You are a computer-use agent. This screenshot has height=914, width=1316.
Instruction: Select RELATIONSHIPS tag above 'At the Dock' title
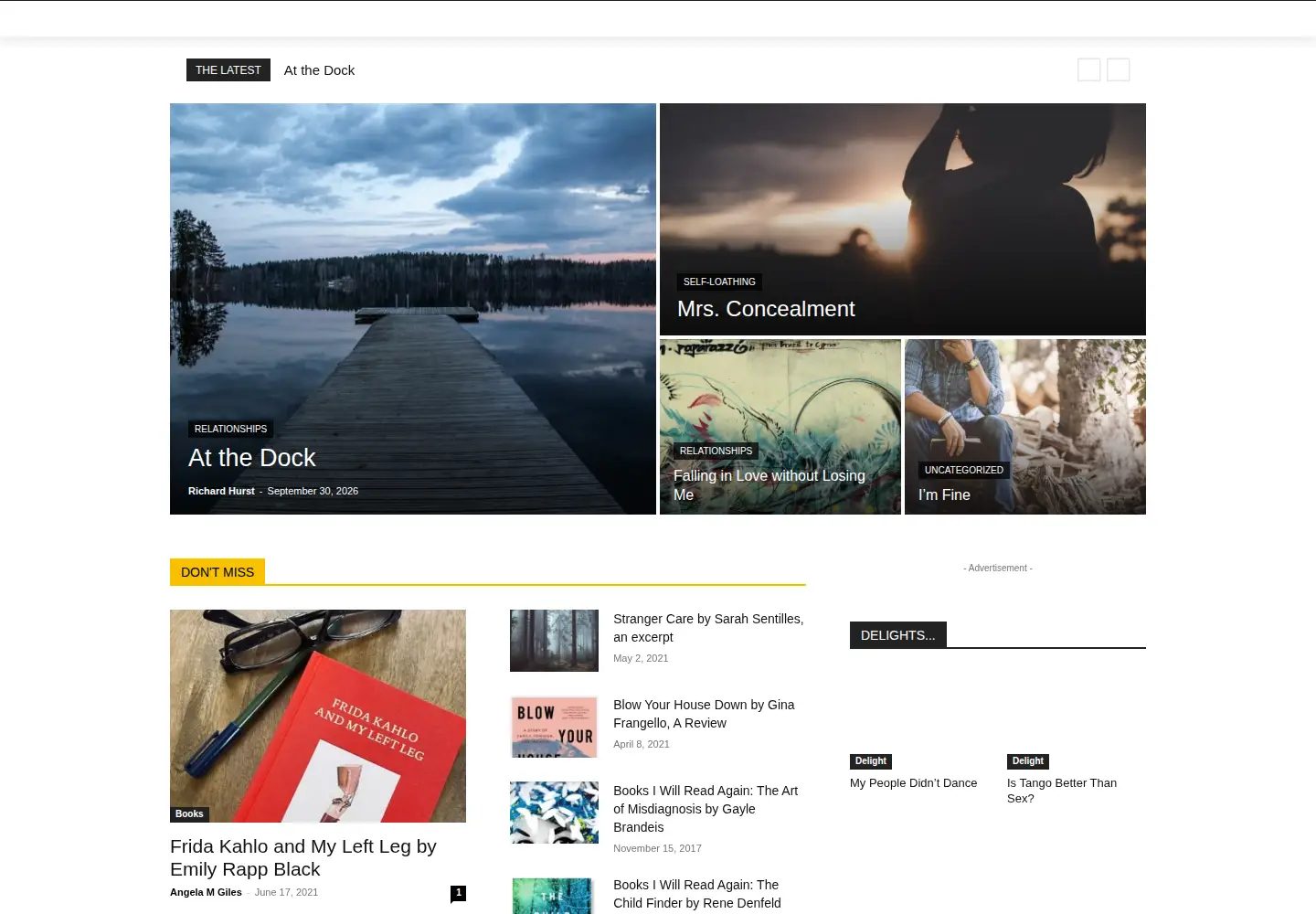point(230,429)
